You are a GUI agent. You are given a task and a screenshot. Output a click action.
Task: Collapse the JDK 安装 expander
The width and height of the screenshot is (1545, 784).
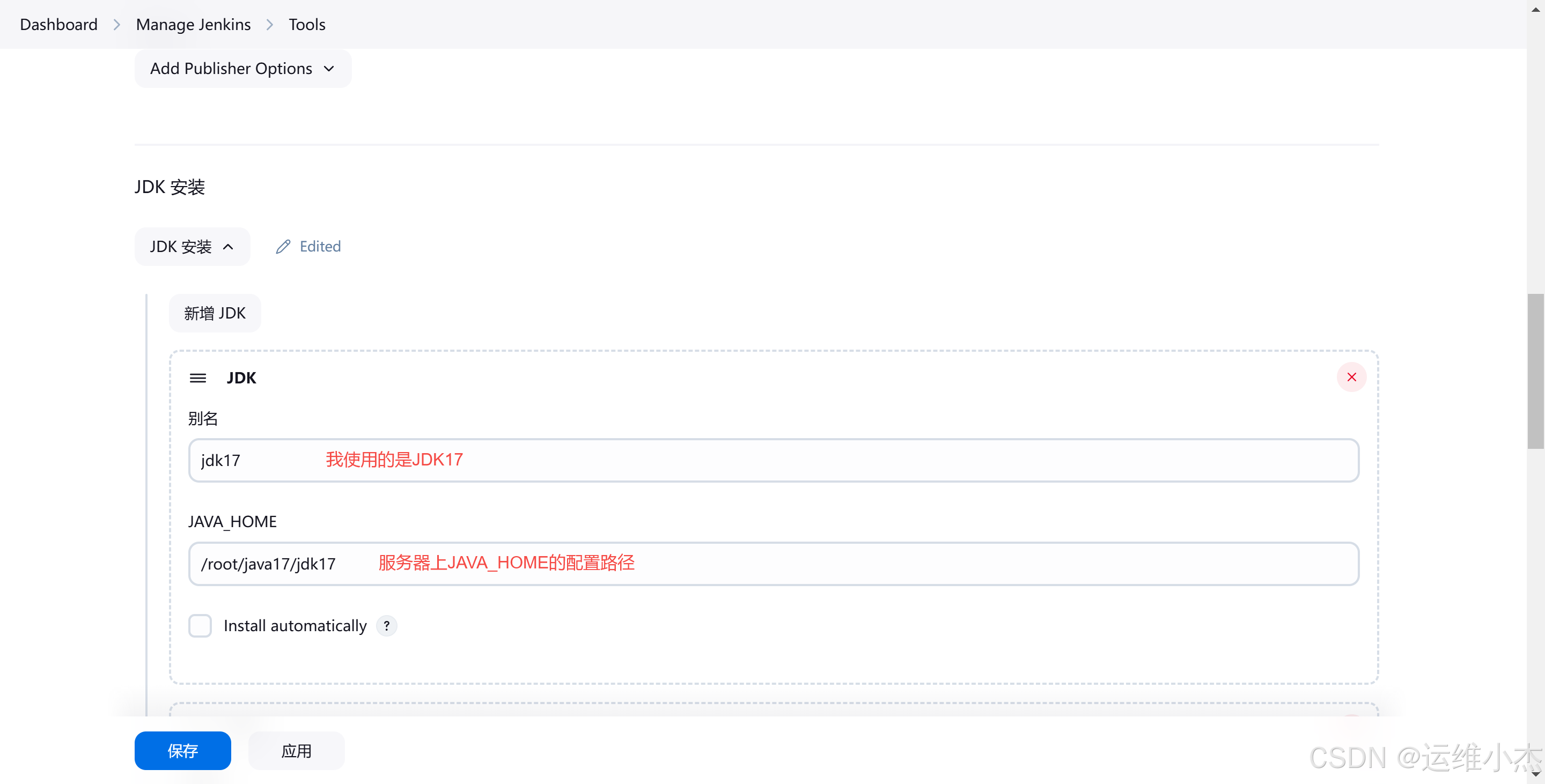[x=181, y=247]
